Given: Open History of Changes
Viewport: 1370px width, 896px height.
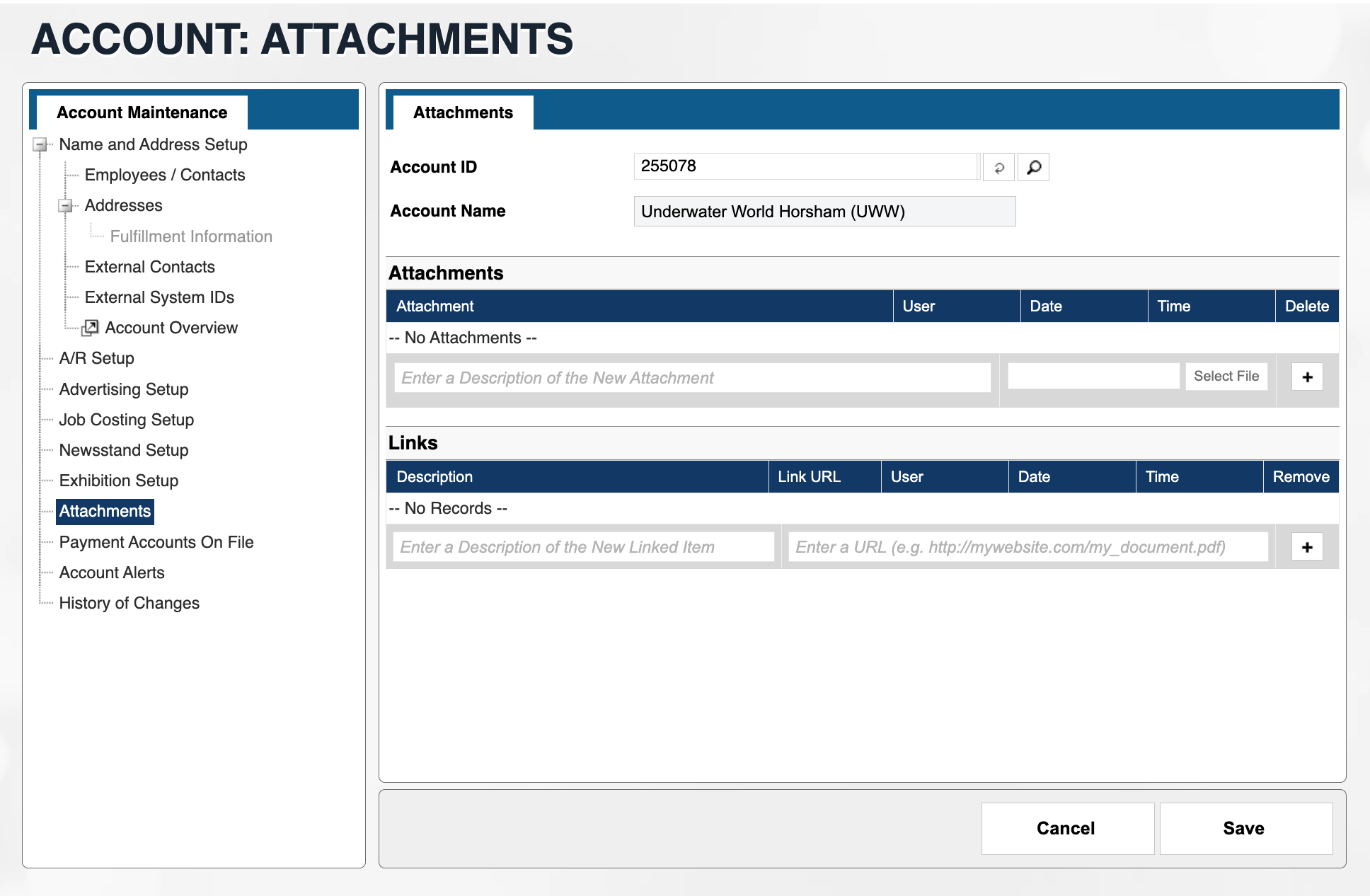Looking at the screenshot, I should pos(129,603).
